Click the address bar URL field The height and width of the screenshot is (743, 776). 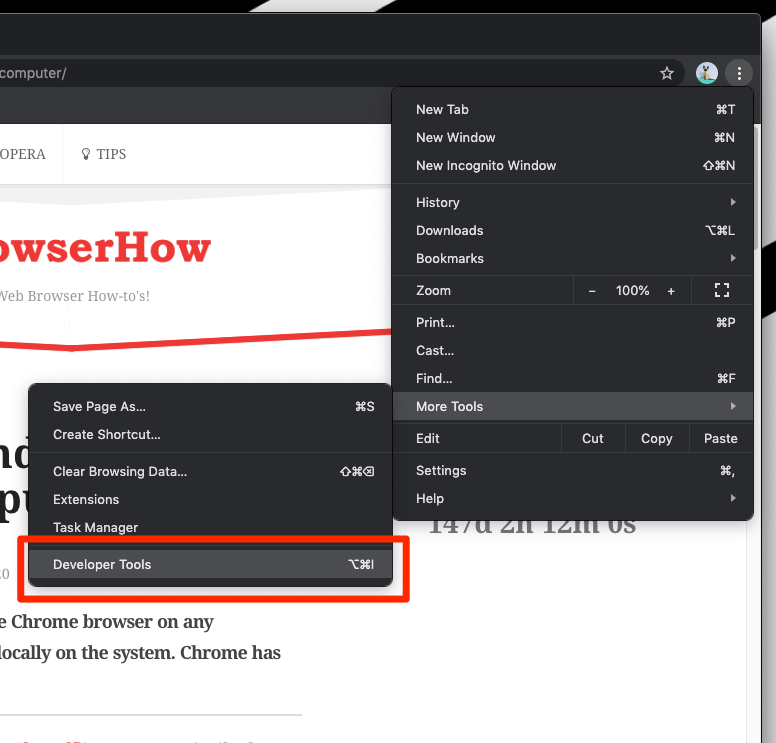click(327, 73)
